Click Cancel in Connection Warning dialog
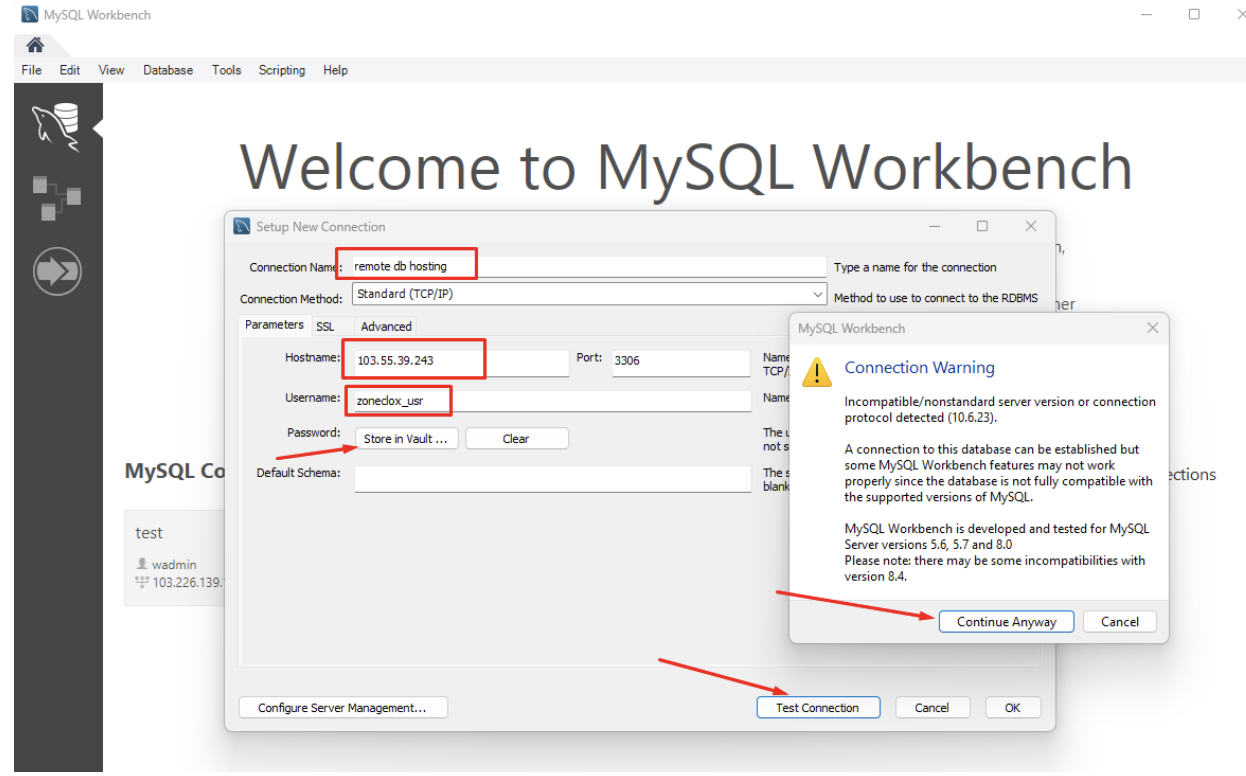 point(1120,621)
